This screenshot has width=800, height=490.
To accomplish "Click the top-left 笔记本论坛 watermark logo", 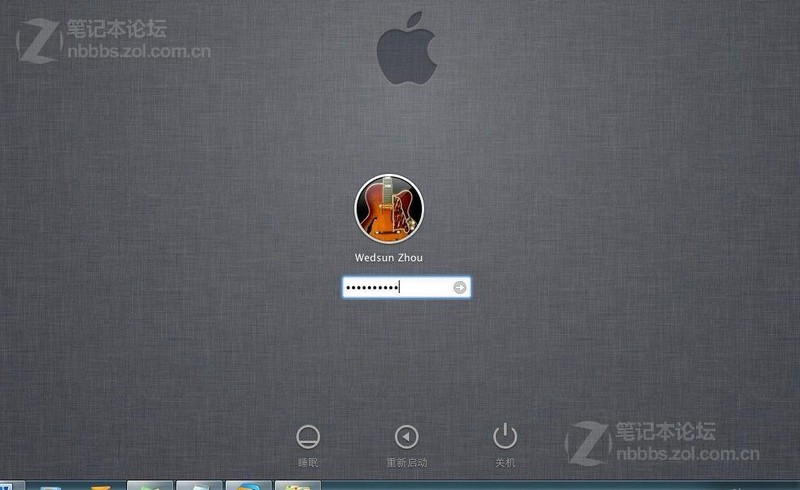I will tap(110, 40).
